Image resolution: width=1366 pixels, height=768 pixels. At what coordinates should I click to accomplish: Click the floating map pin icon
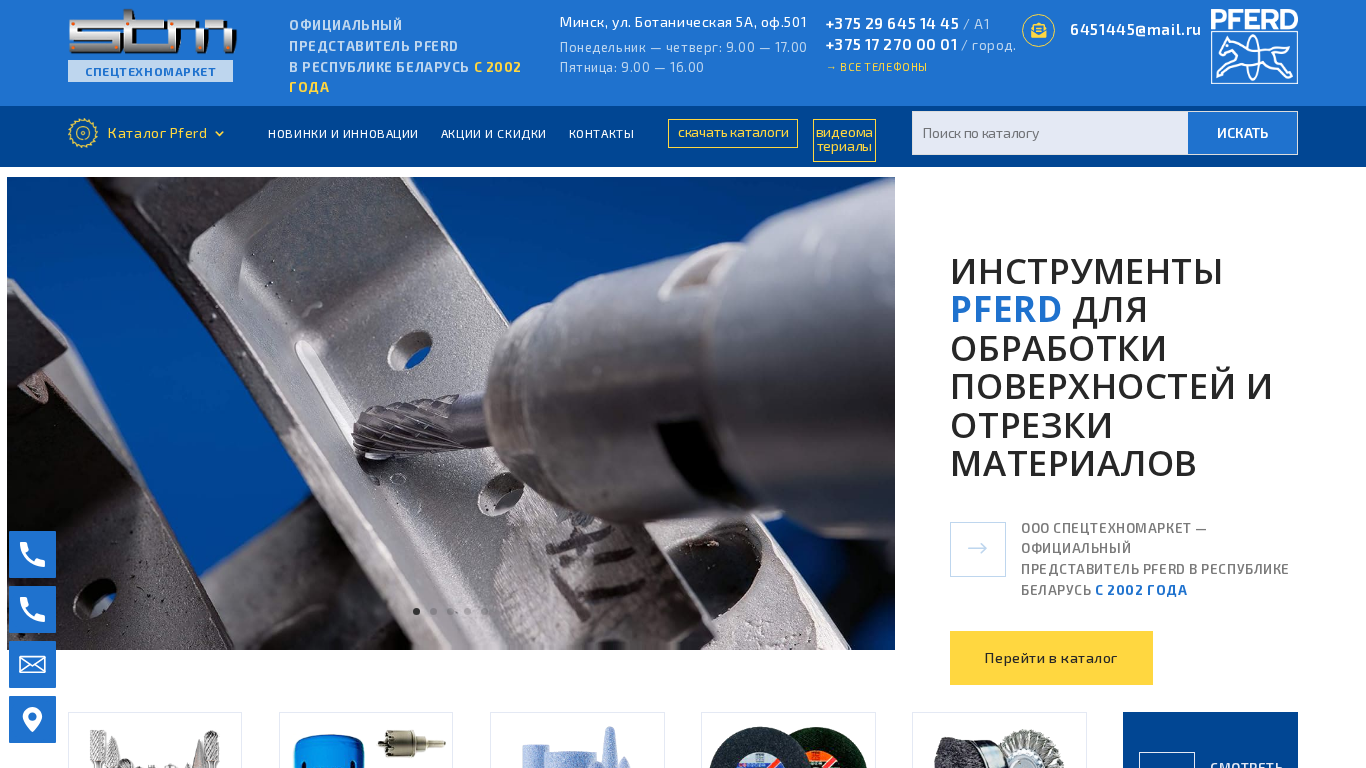click(32, 719)
